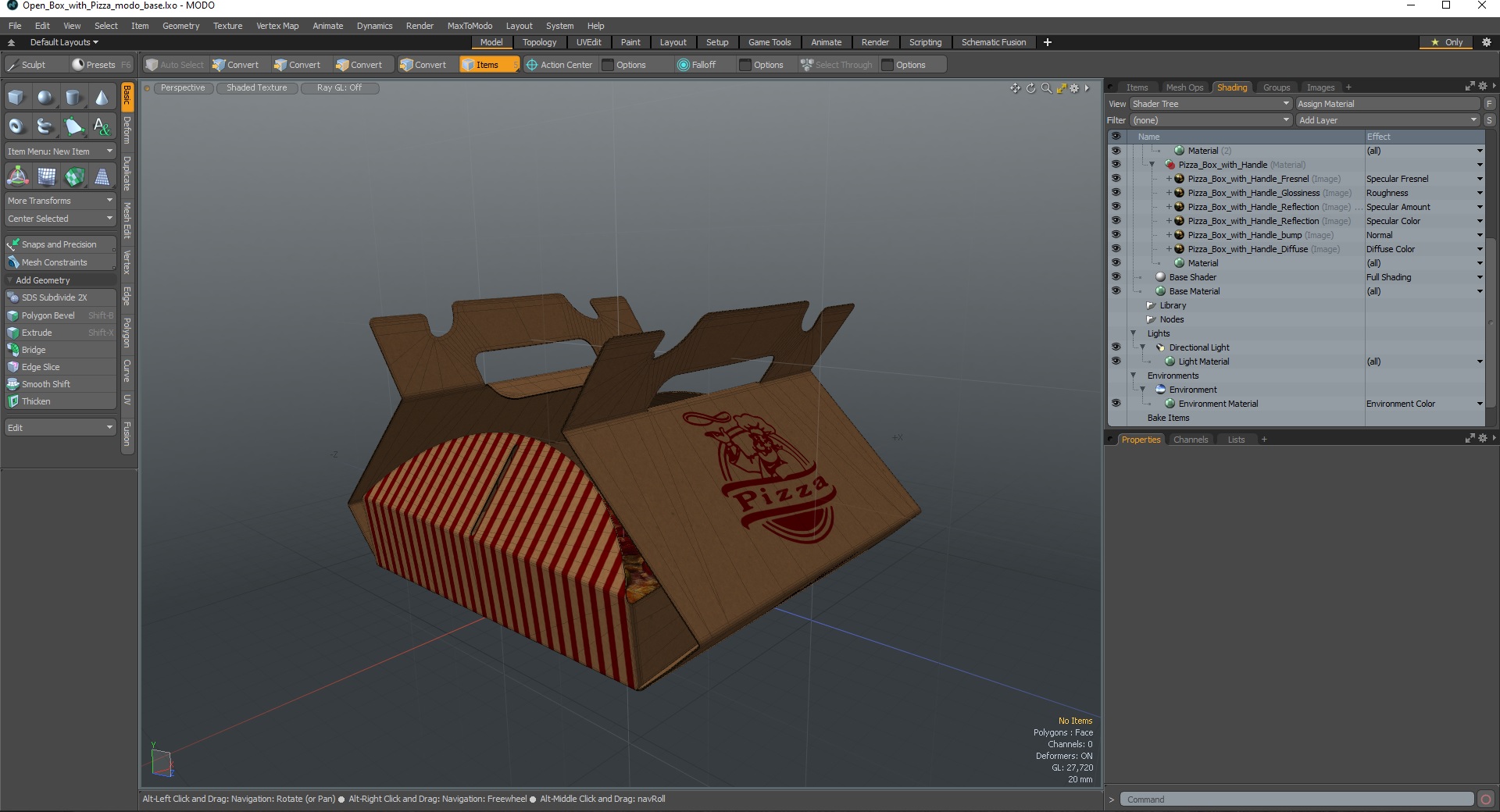The height and width of the screenshot is (812, 1500).
Task: Click the viewport rotate icon
Action: pyautogui.click(x=1030, y=88)
